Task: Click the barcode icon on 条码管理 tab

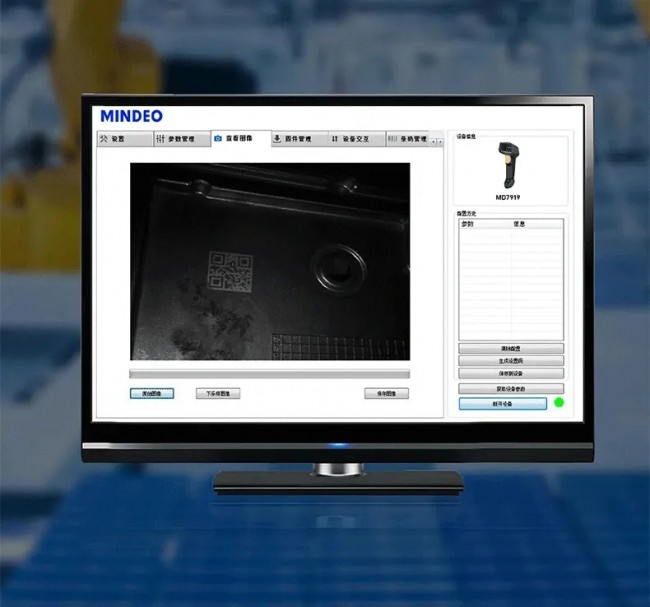Action: point(392,139)
